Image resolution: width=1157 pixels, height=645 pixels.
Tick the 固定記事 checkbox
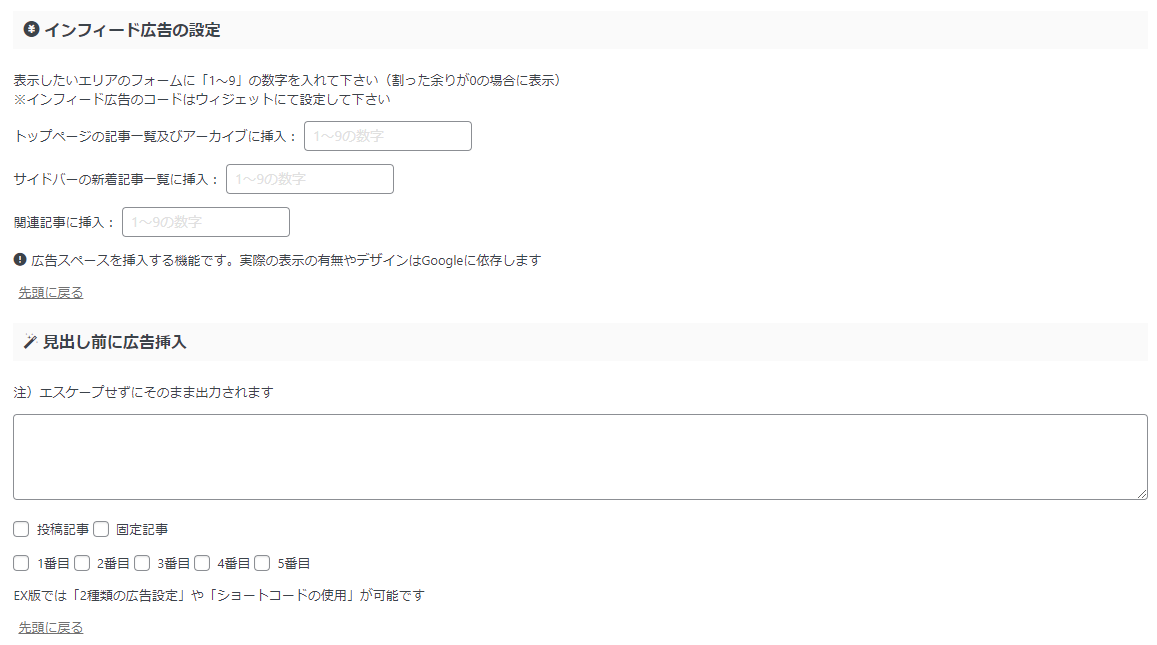tap(101, 529)
